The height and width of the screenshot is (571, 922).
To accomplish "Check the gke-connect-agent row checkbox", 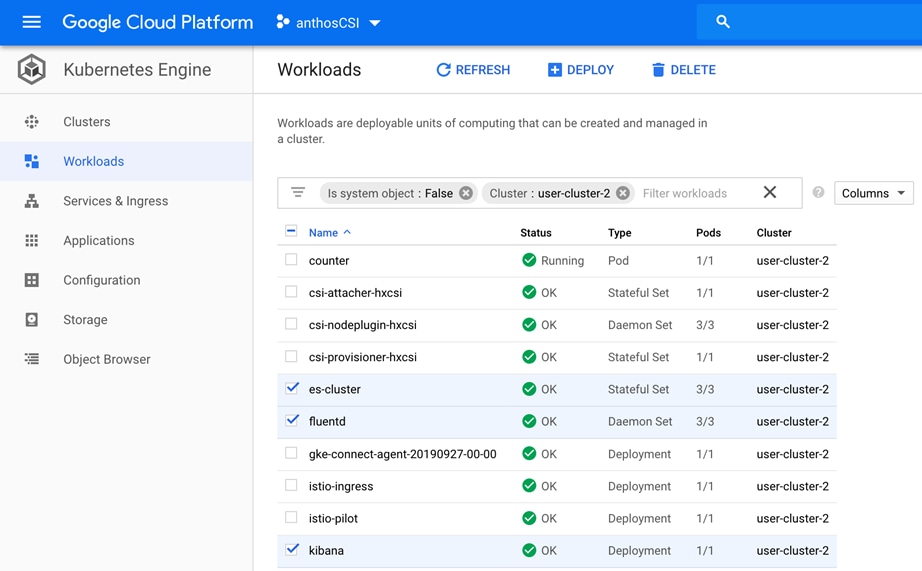I will coord(291,453).
